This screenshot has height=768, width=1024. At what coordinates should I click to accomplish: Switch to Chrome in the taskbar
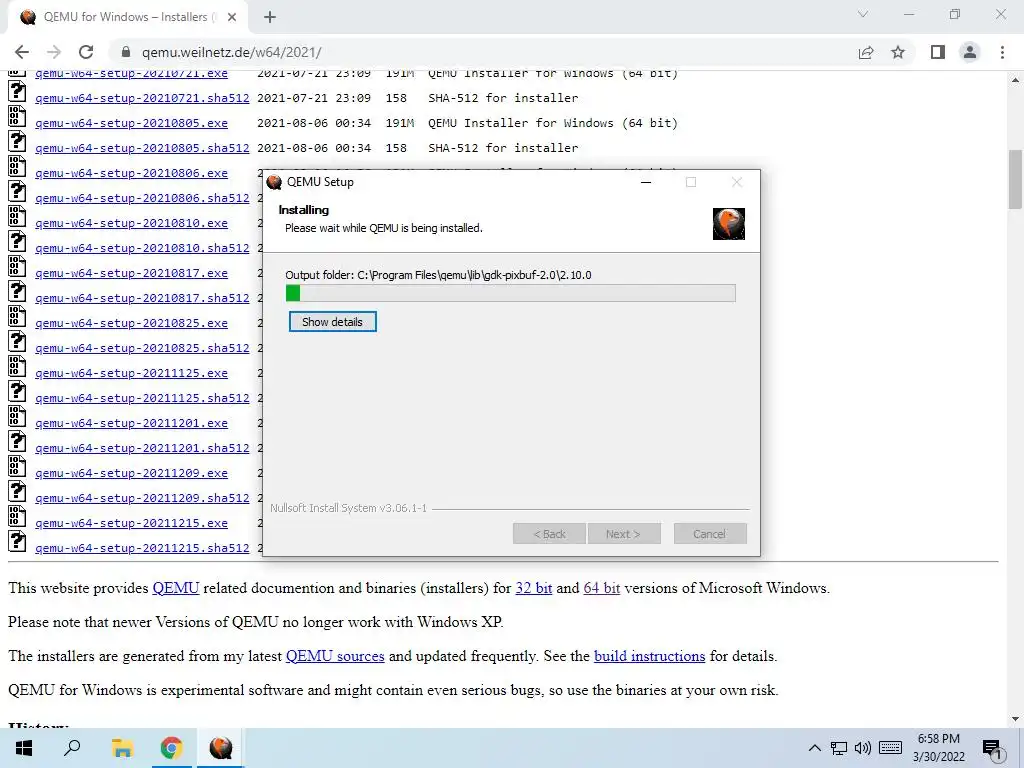172,748
